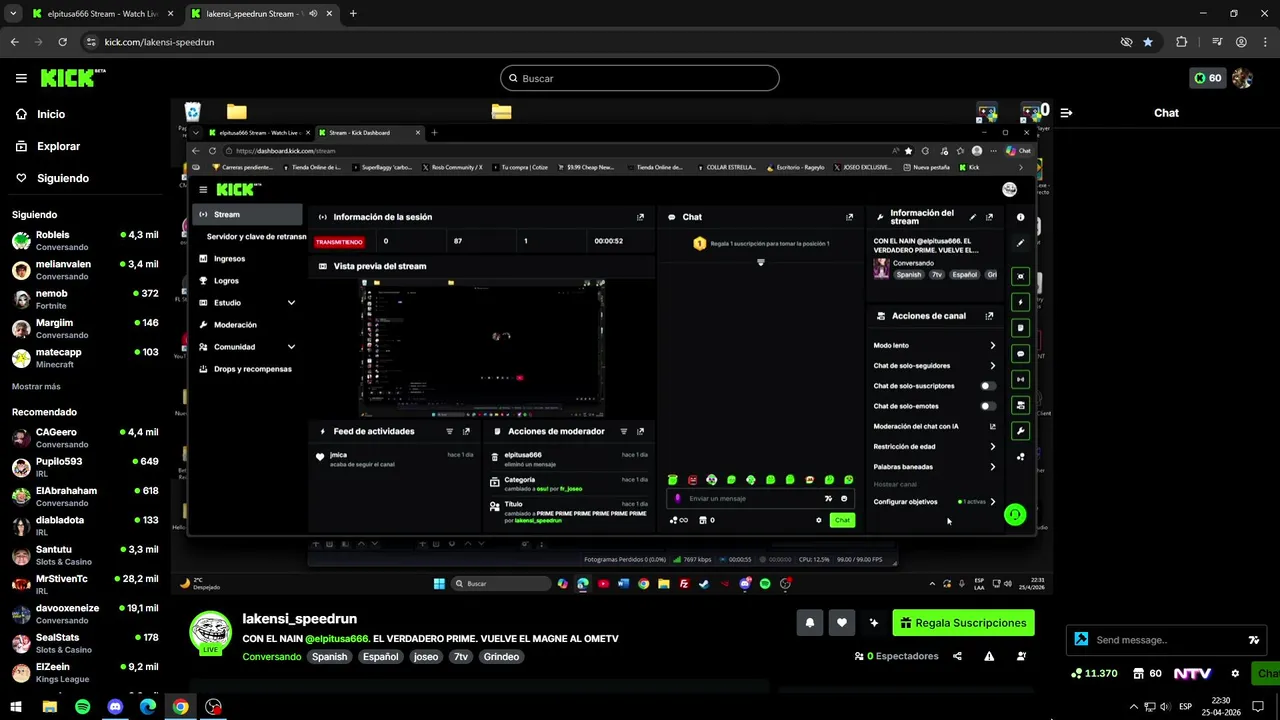Open the chat shop icon showing 60
This screenshot has height=720, width=1280.
click(x=1147, y=674)
